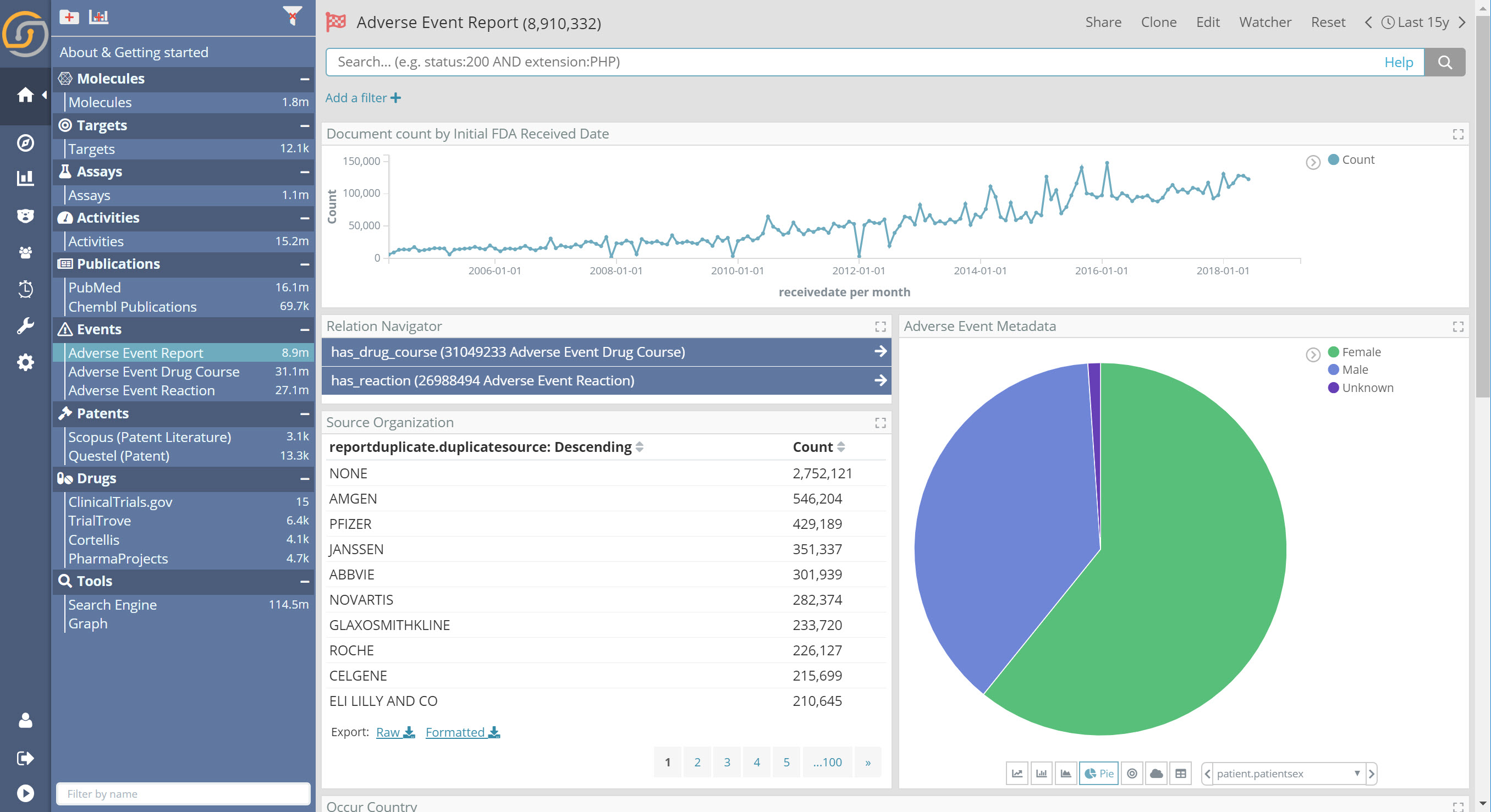The height and width of the screenshot is (812, 1491).
Task: Switch to the Adverse Event Drug Course dataset
Action: pyautogui.click(x=153, y=372)
